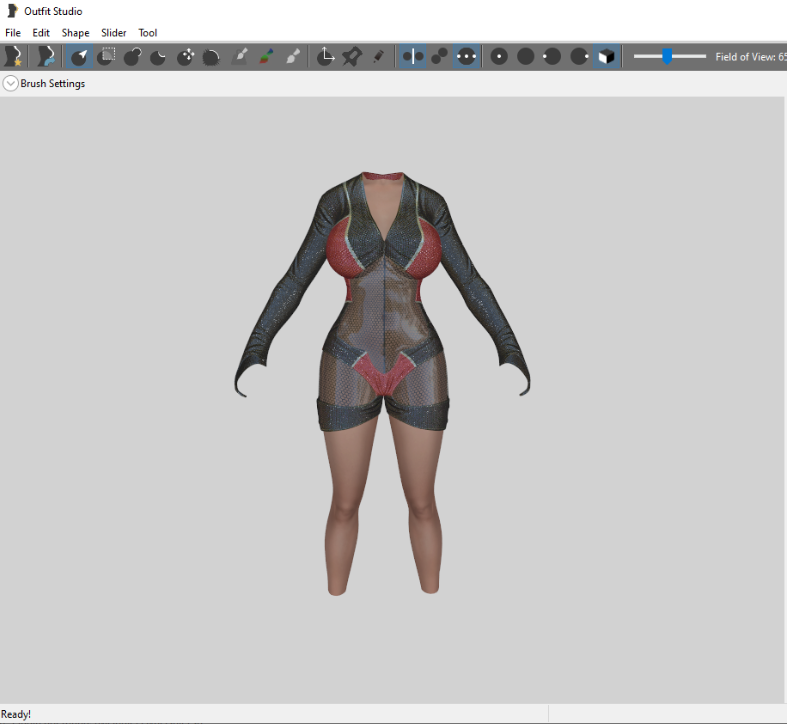Click the Pivot pushpin tool icon
This screenshot has width=787, height=724.
tap(352, 56)
